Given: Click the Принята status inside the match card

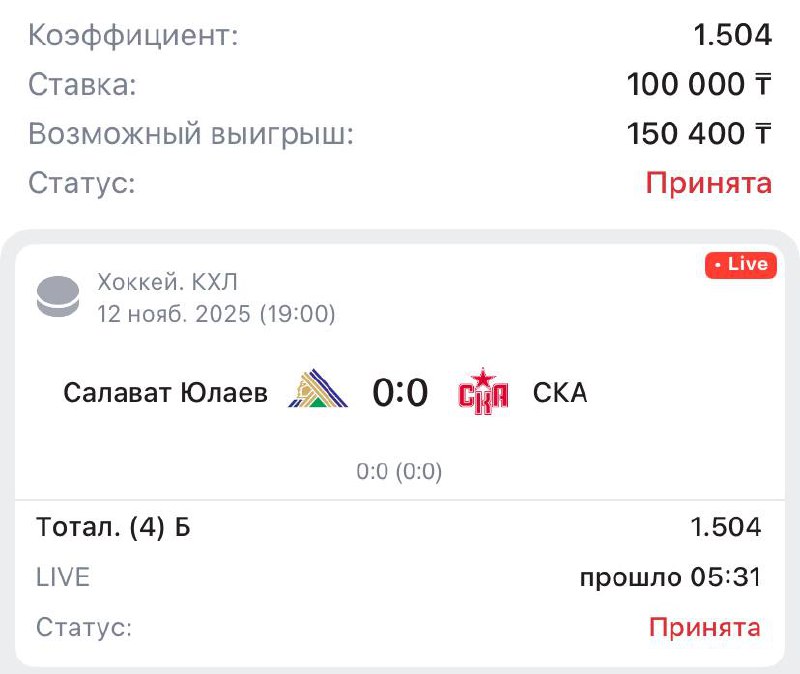Looking at the screenshot, I should tap(704, 628).
